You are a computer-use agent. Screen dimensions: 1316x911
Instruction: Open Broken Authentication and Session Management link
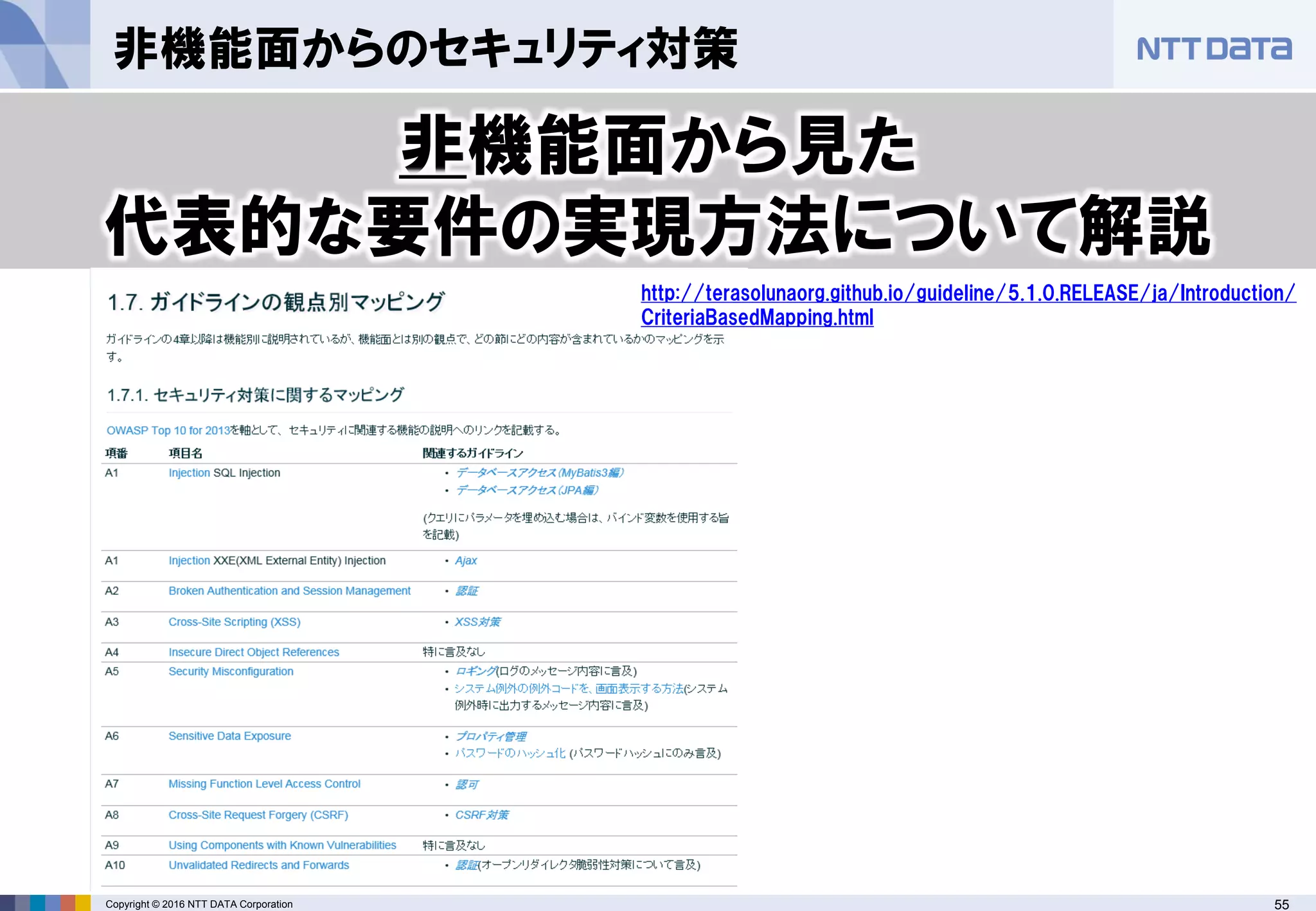(289, 591)
